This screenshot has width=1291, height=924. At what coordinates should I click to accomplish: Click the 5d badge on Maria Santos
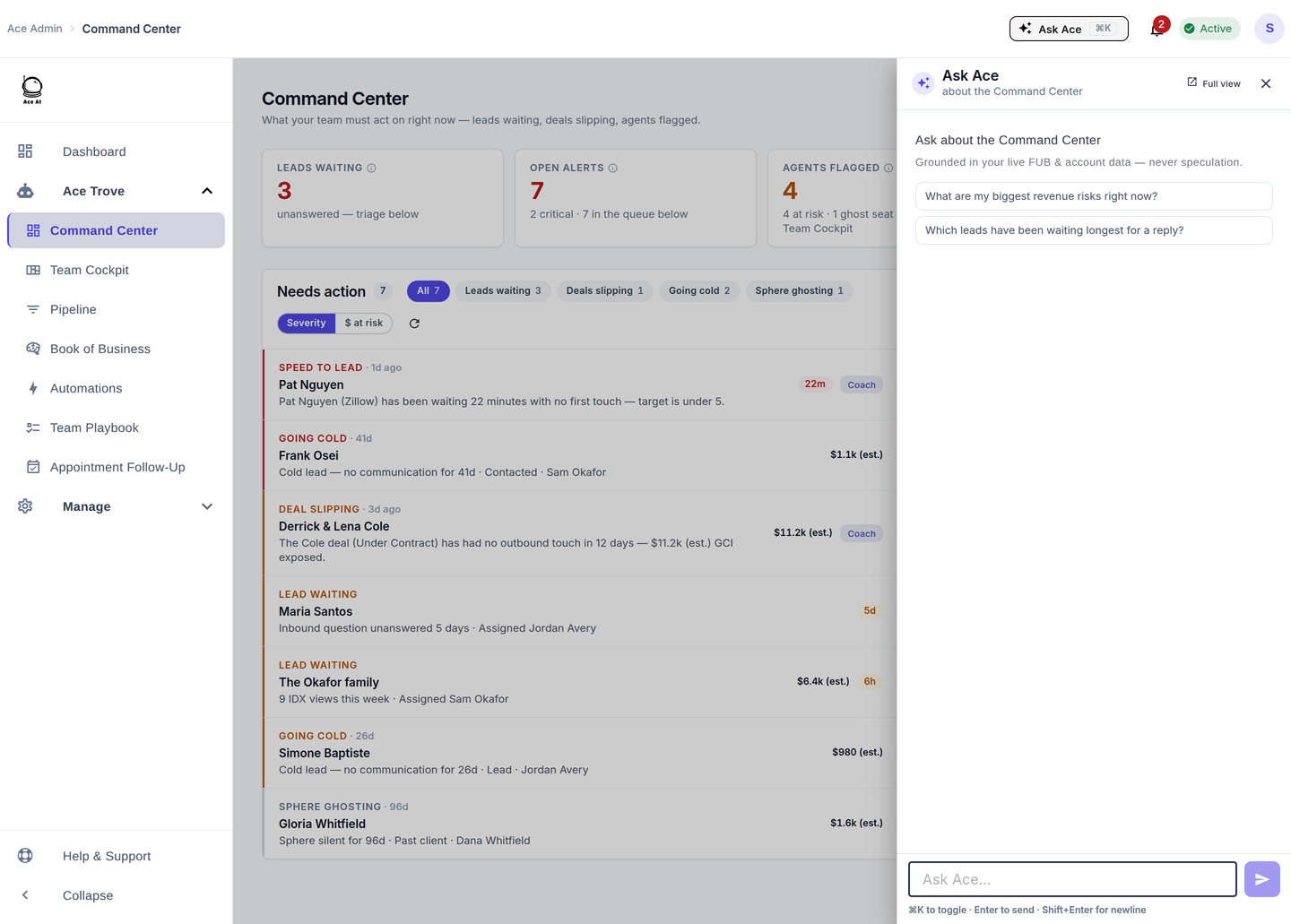870,611
